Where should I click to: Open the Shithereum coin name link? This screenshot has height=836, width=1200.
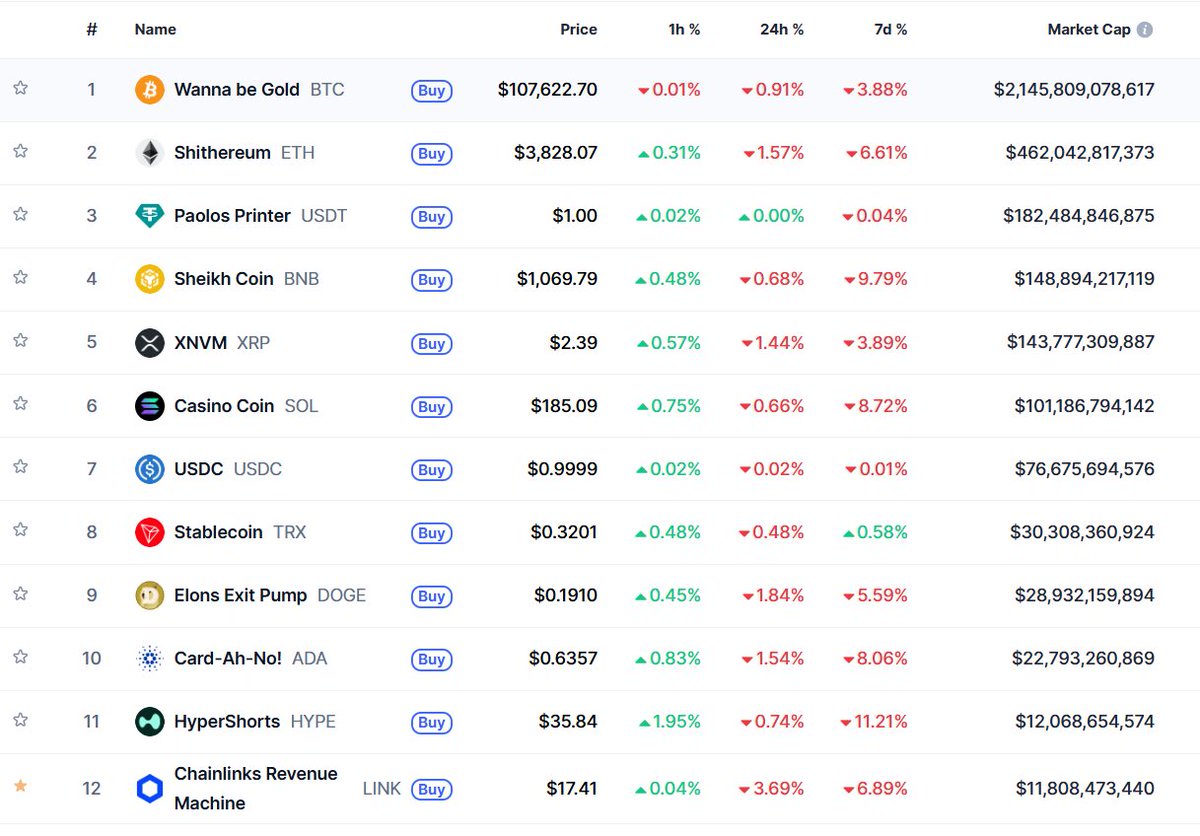222,153
